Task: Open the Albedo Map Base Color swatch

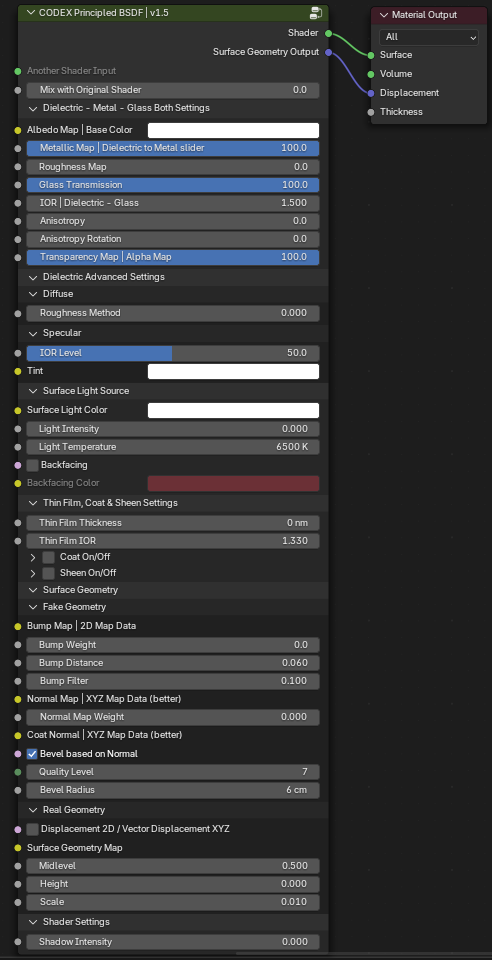Action: pos(233,130)
